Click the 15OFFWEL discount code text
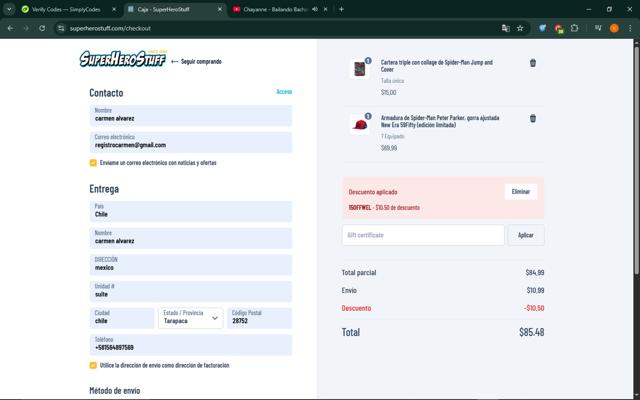 [360, 207]
